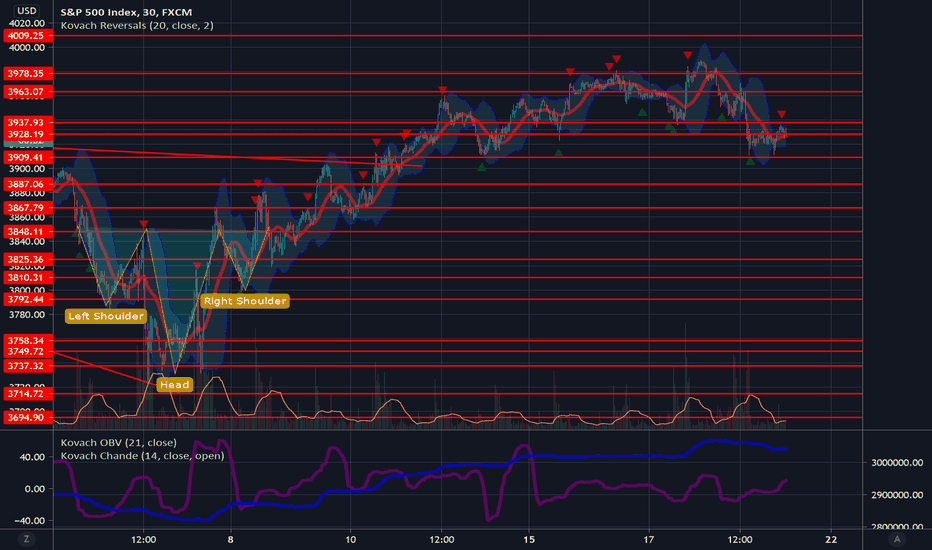Click the 0.00 oscillator scale value
This screenshot has width=932, height=550.
34,489
